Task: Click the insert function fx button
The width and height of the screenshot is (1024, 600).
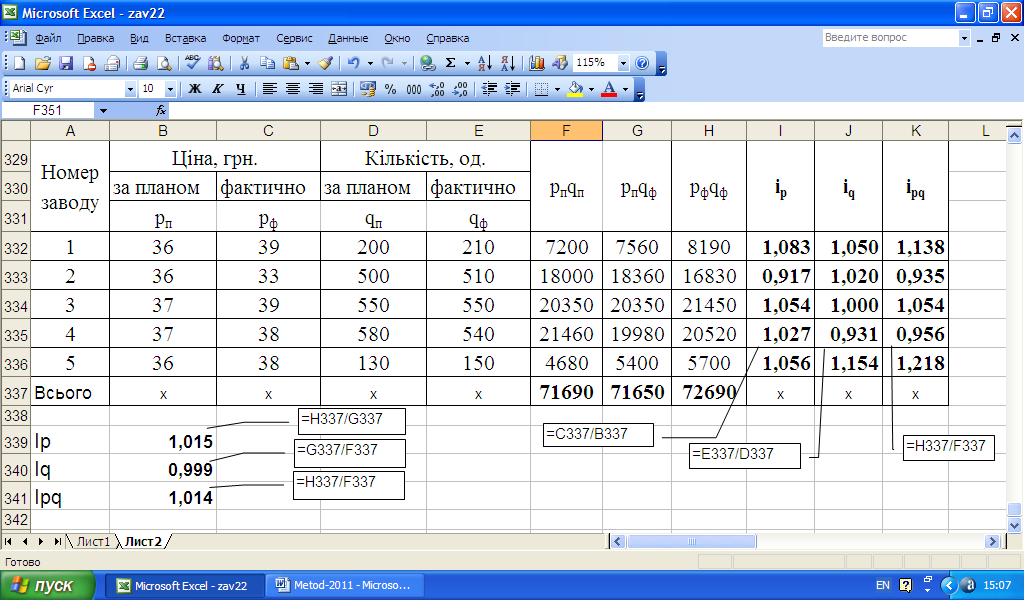Action: 161,111
